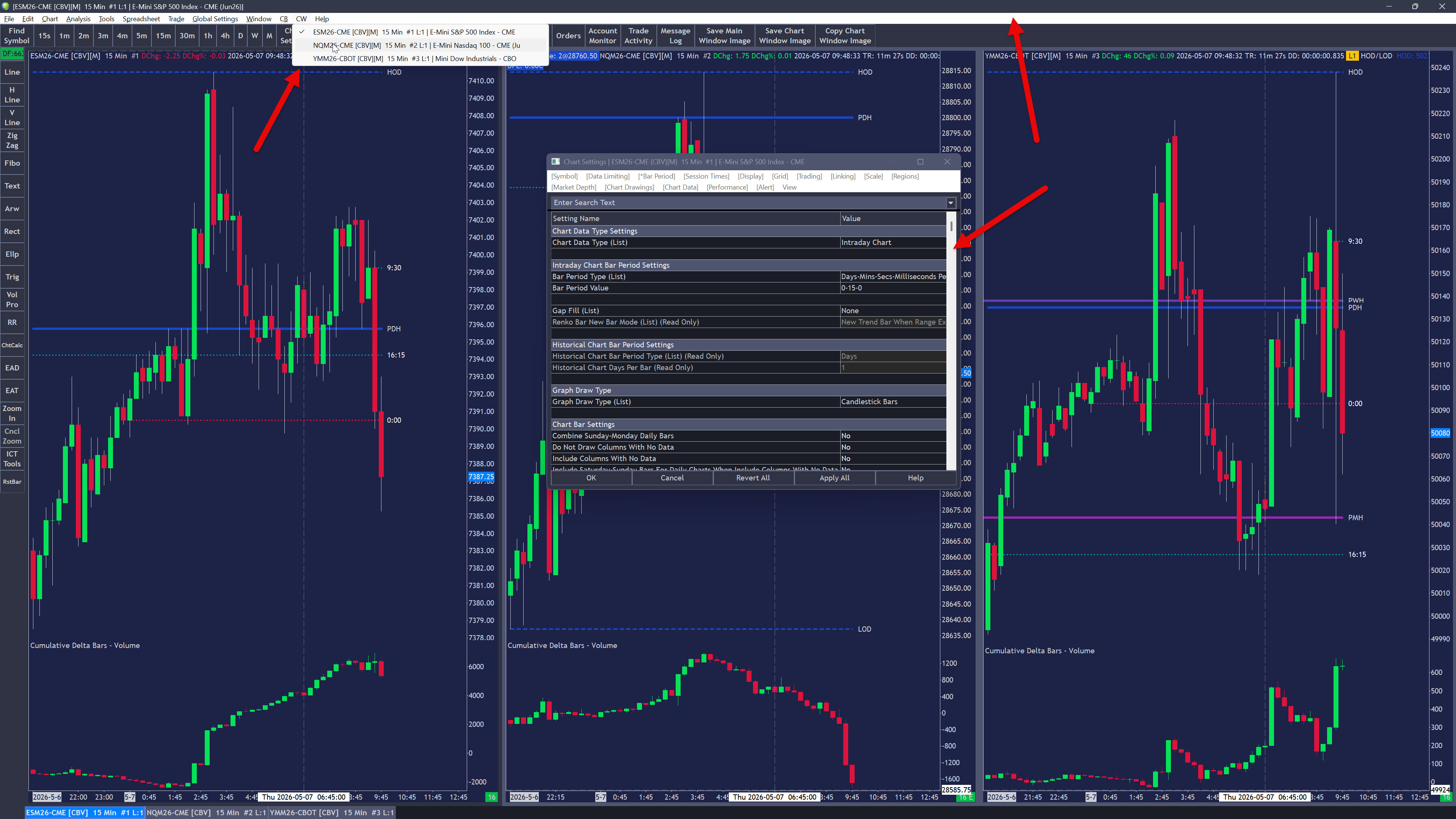Image resolution: width=1456 pixels, height=819 pixels.
Task: Open the Vol Pro volume profile tool
Action: click(12, 300)
